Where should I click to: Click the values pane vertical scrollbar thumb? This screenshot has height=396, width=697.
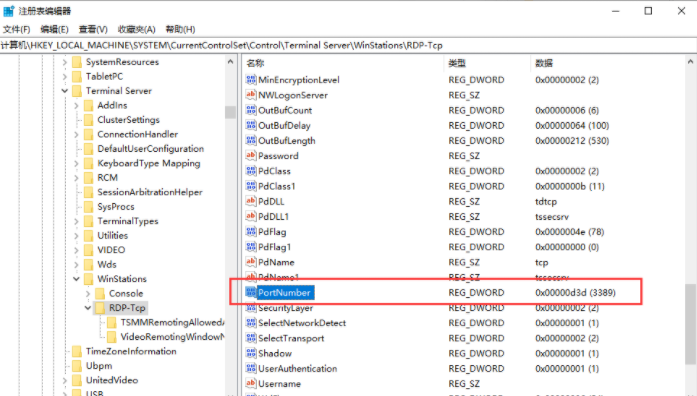pyautogui.click(x=690, y=323)
